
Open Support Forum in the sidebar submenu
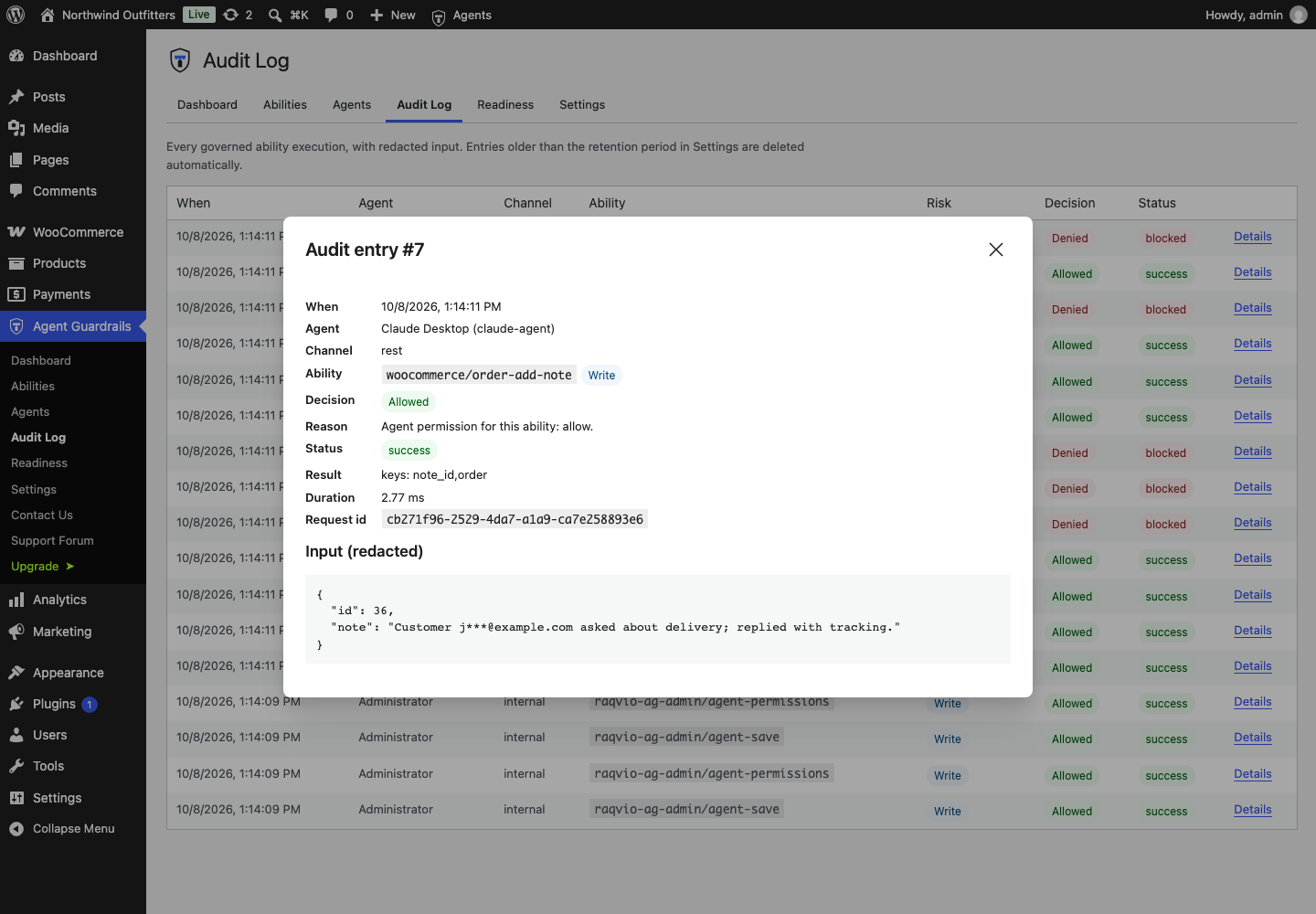(x=52, y=541)
